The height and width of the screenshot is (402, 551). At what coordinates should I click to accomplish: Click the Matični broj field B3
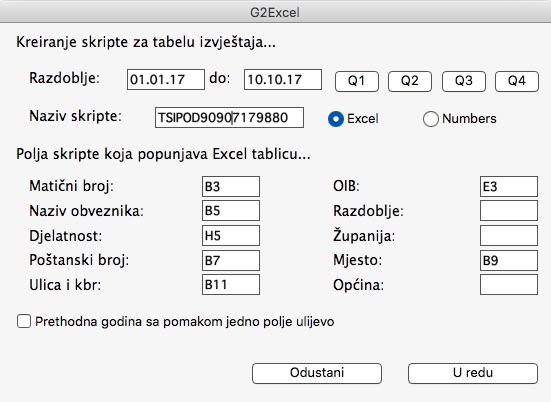coord(231,186)
